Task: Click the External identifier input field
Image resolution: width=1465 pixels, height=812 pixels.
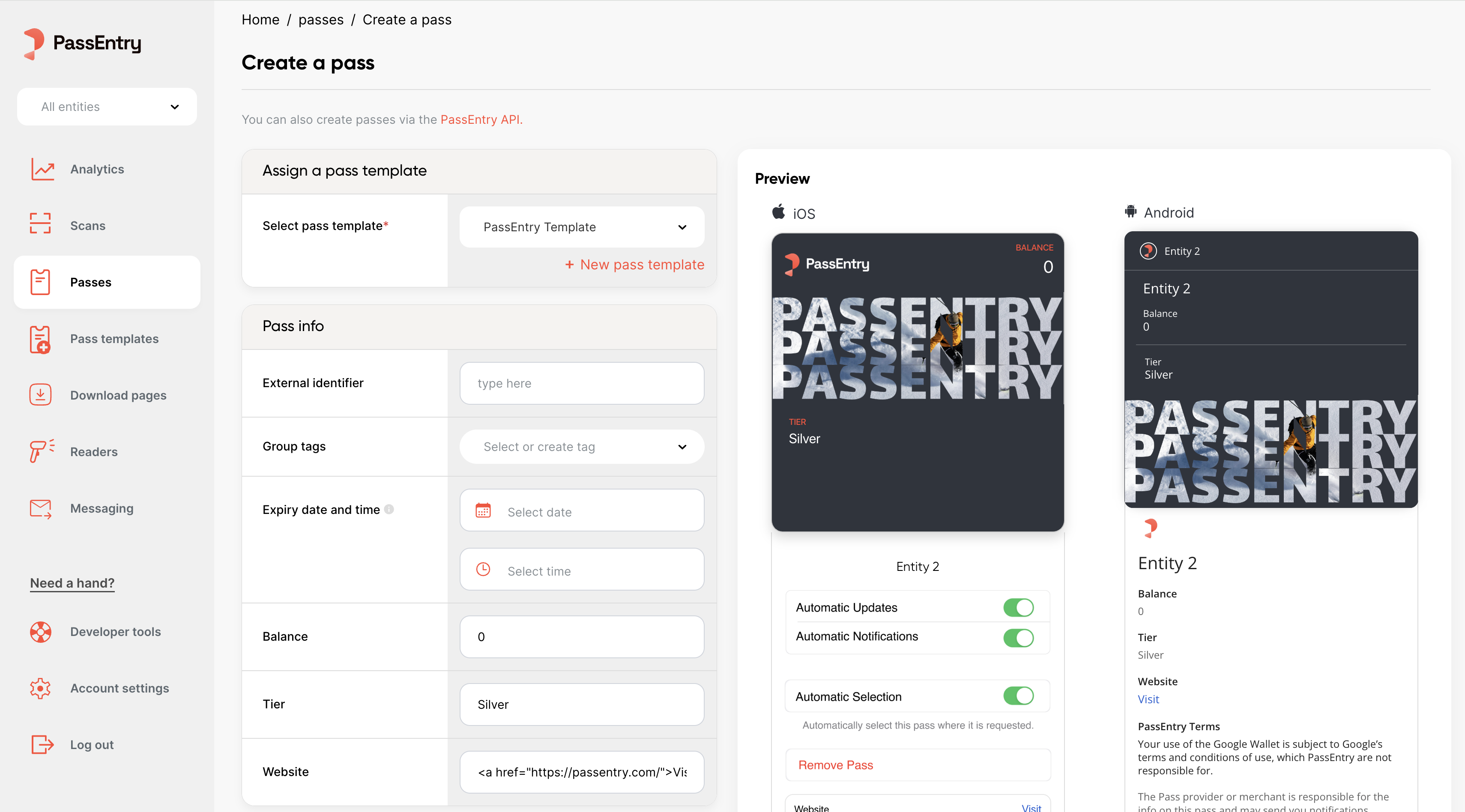Action: pyautogui.click(x=582, y=383)
